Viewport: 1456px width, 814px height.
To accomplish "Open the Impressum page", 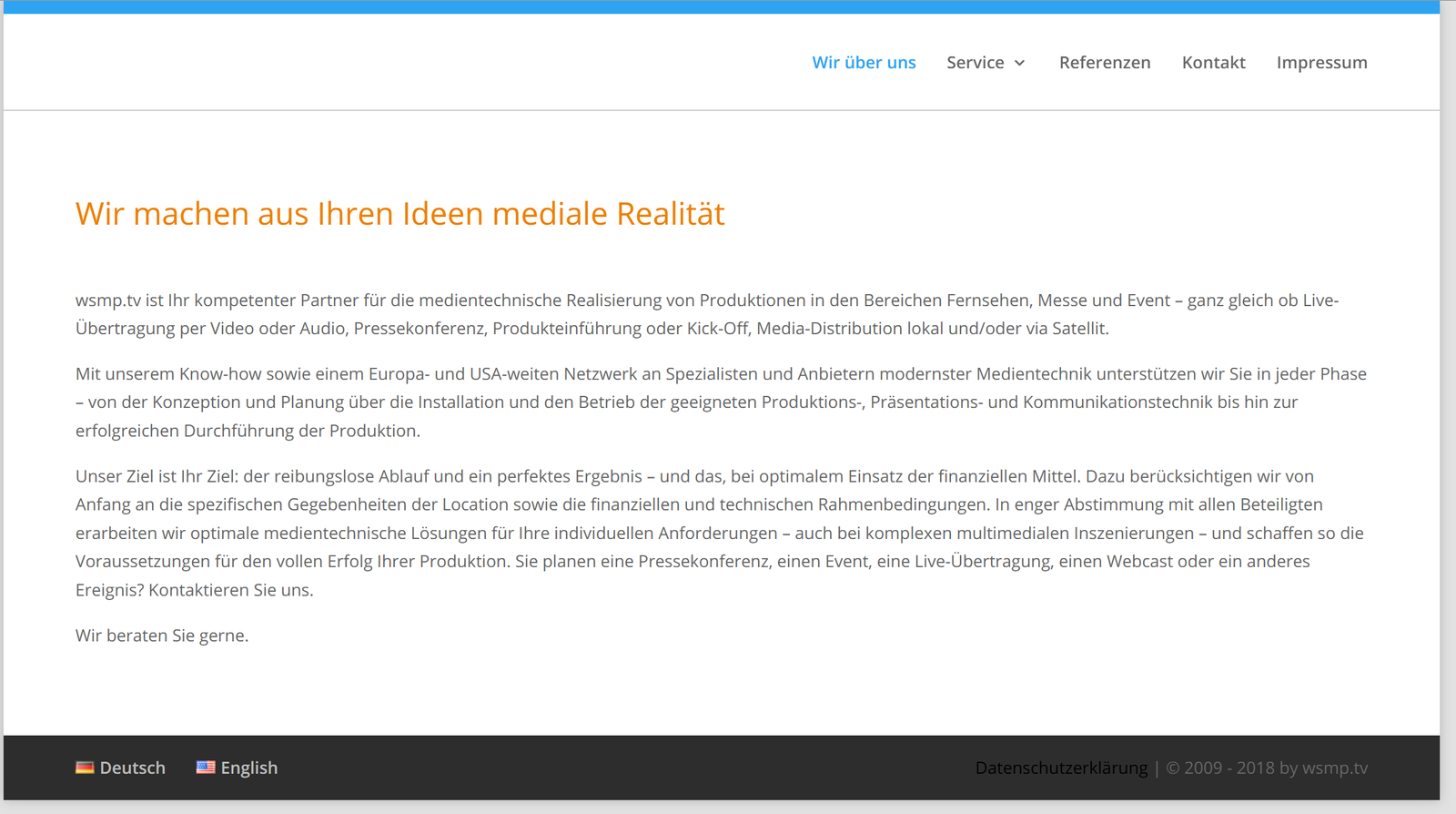I will tap(1321, 63).
